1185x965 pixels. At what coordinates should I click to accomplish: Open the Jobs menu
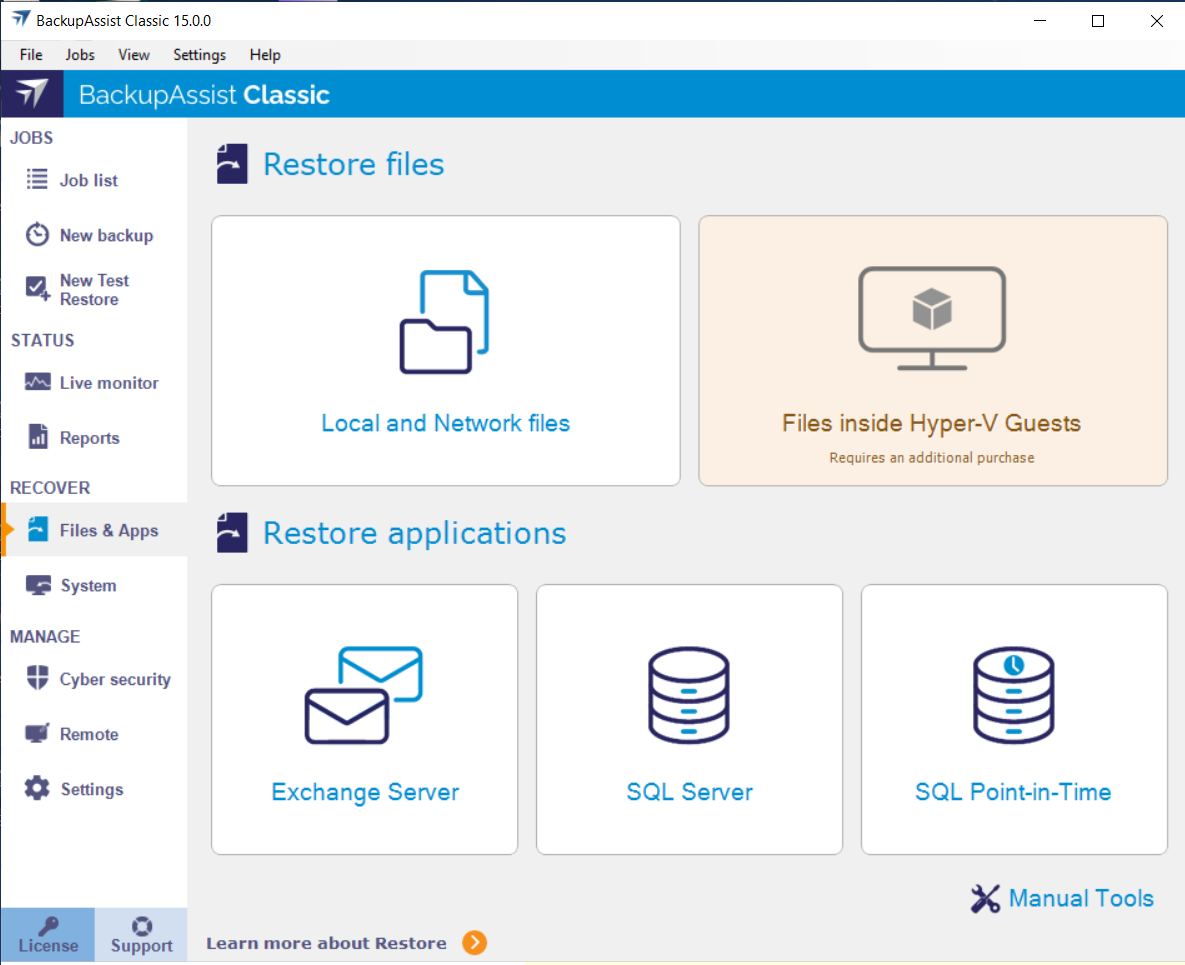(80, 55)
